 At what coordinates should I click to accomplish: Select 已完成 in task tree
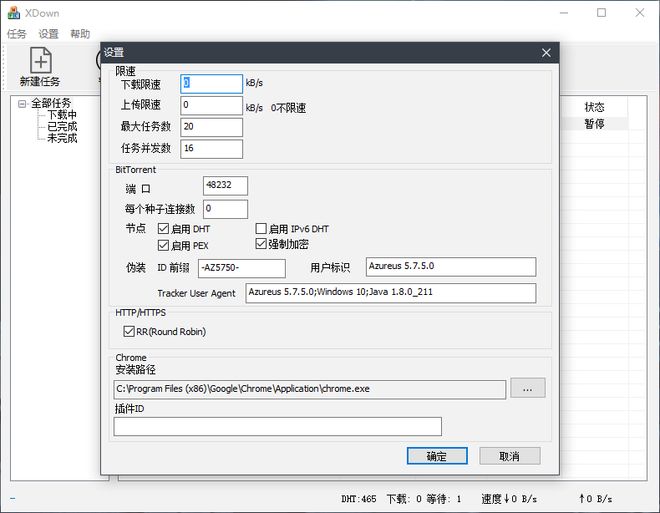pos(62,127)
